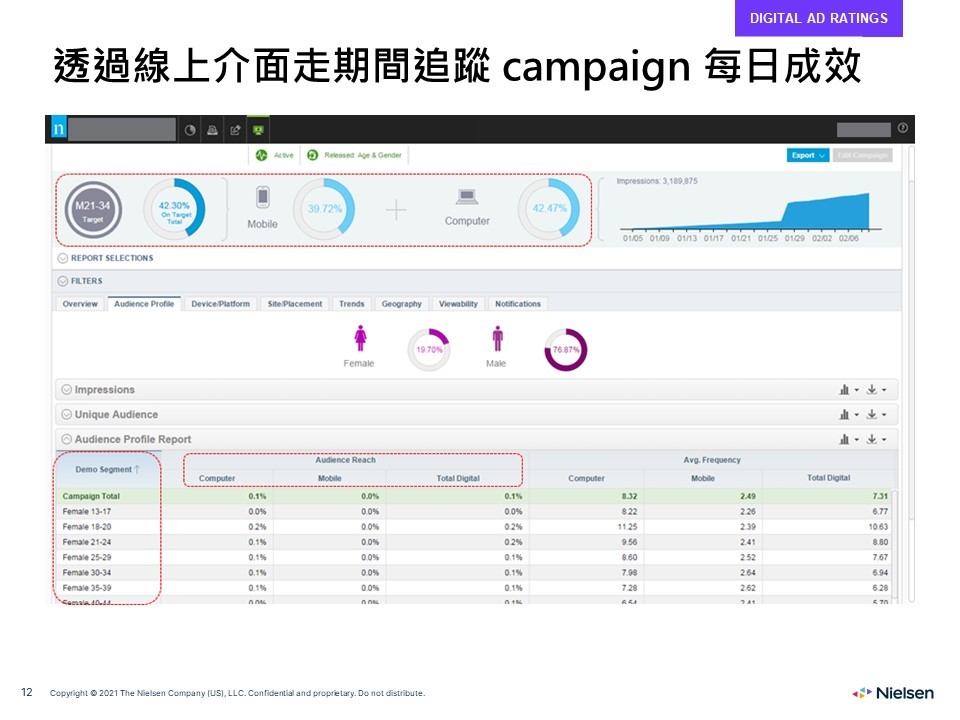Click the 8.32 Campaign Total frequency value

pyautogui.click(x=629, y=497)
